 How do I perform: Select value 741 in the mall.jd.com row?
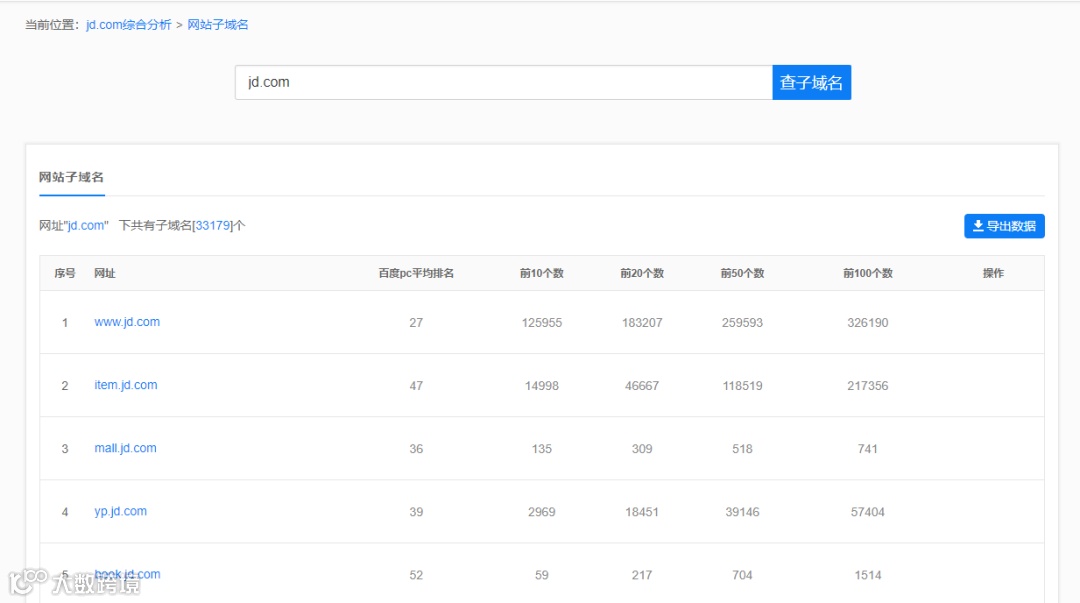pyautogui.click(x=868, y=449)
